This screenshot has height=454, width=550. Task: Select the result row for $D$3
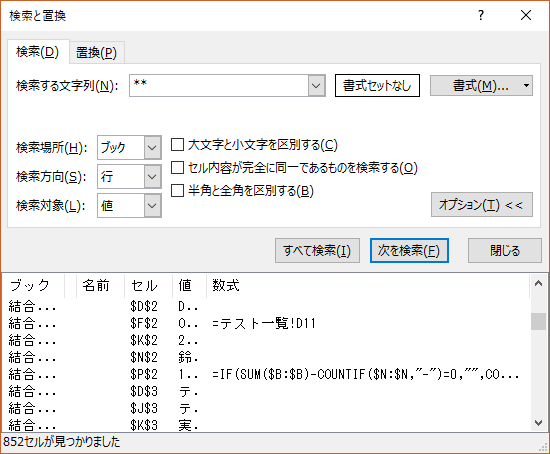[267, 391]
